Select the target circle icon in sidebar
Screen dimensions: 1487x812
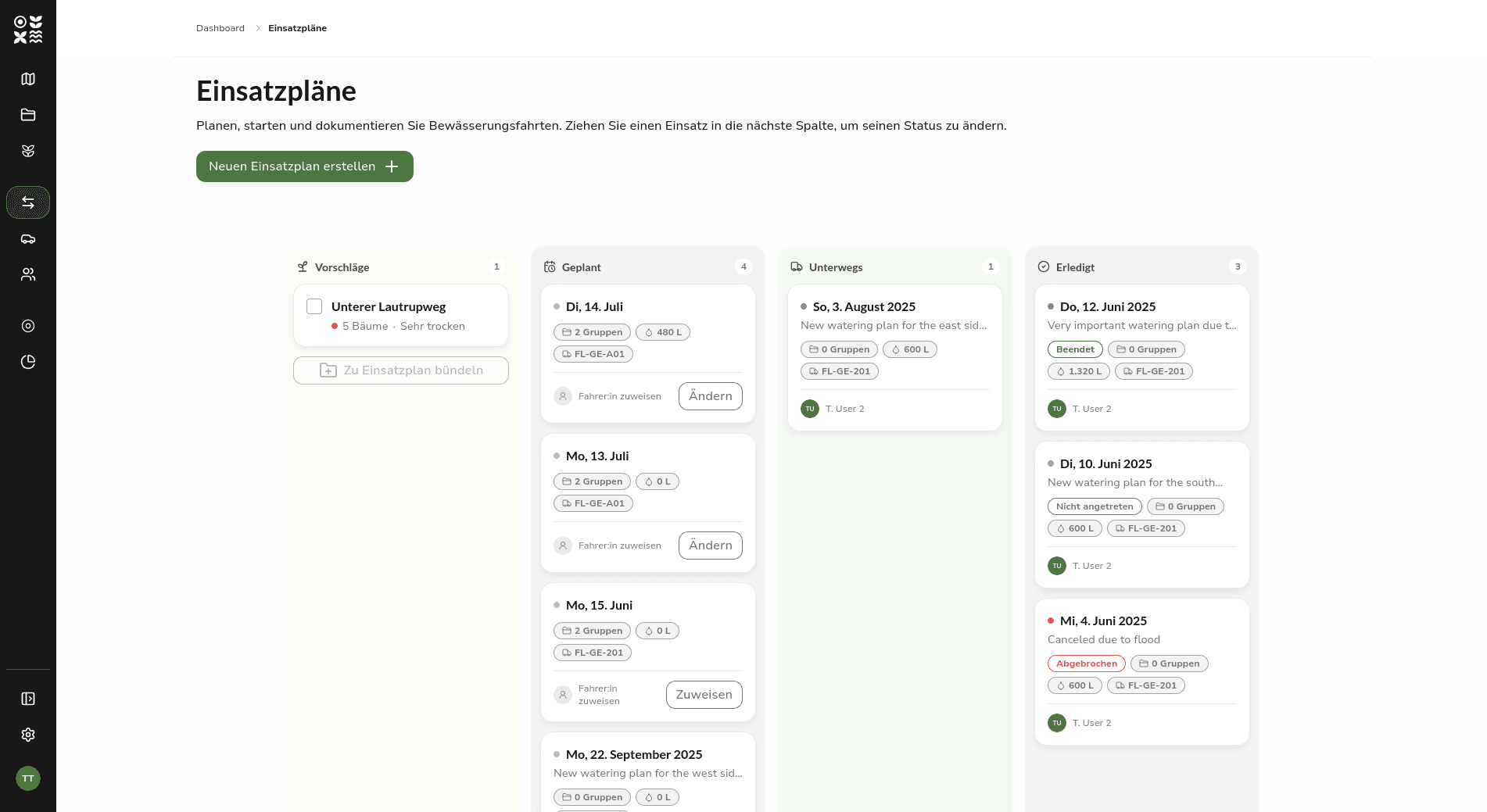click(28, 326)
